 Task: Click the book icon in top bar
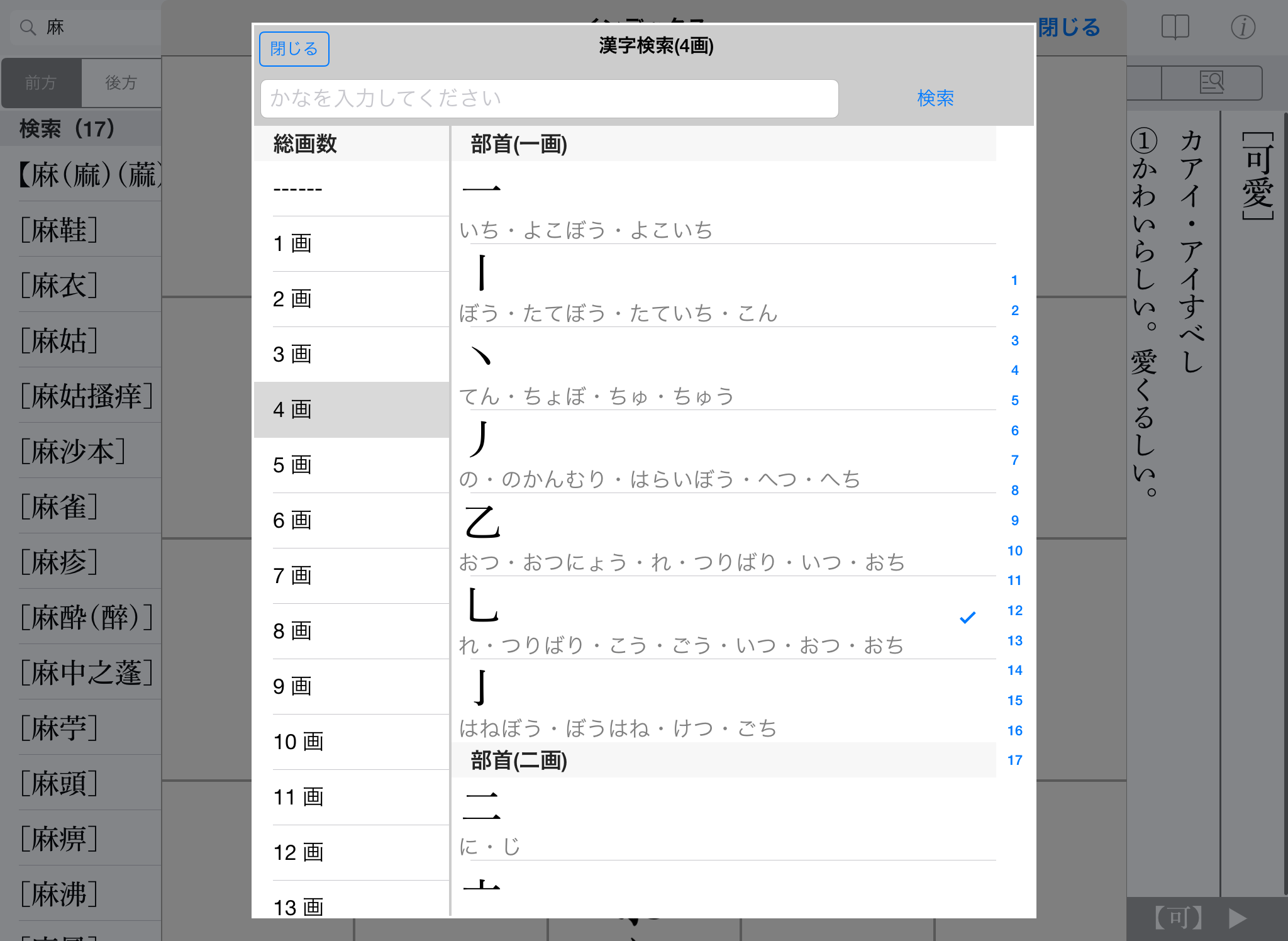click(x=1175, y=28)
